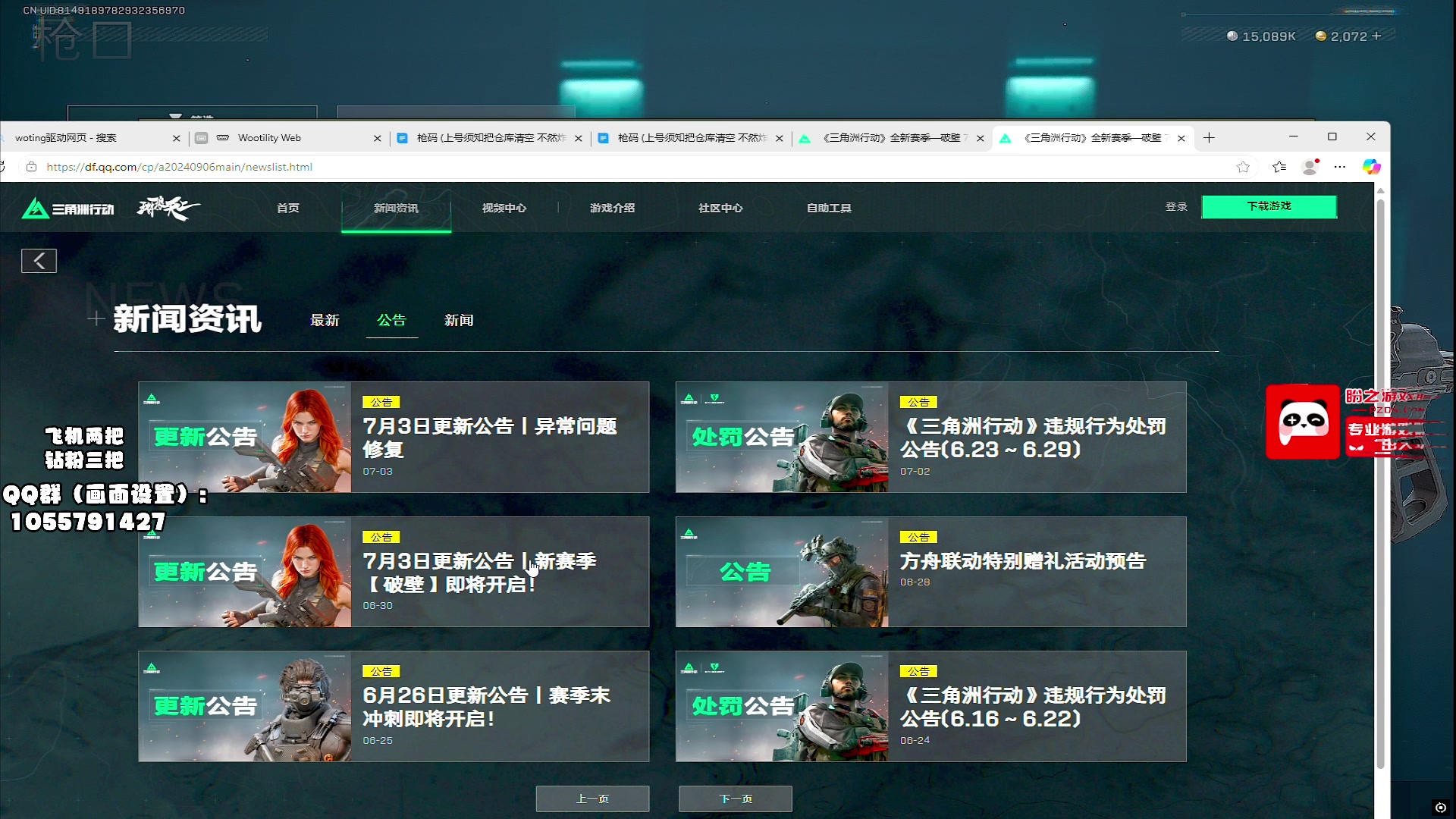The height and width of the screenshot is (819, 1456).
Task: Click 处罚公告 thumbnail dated 06-24
Action: [x=782, y=706]
